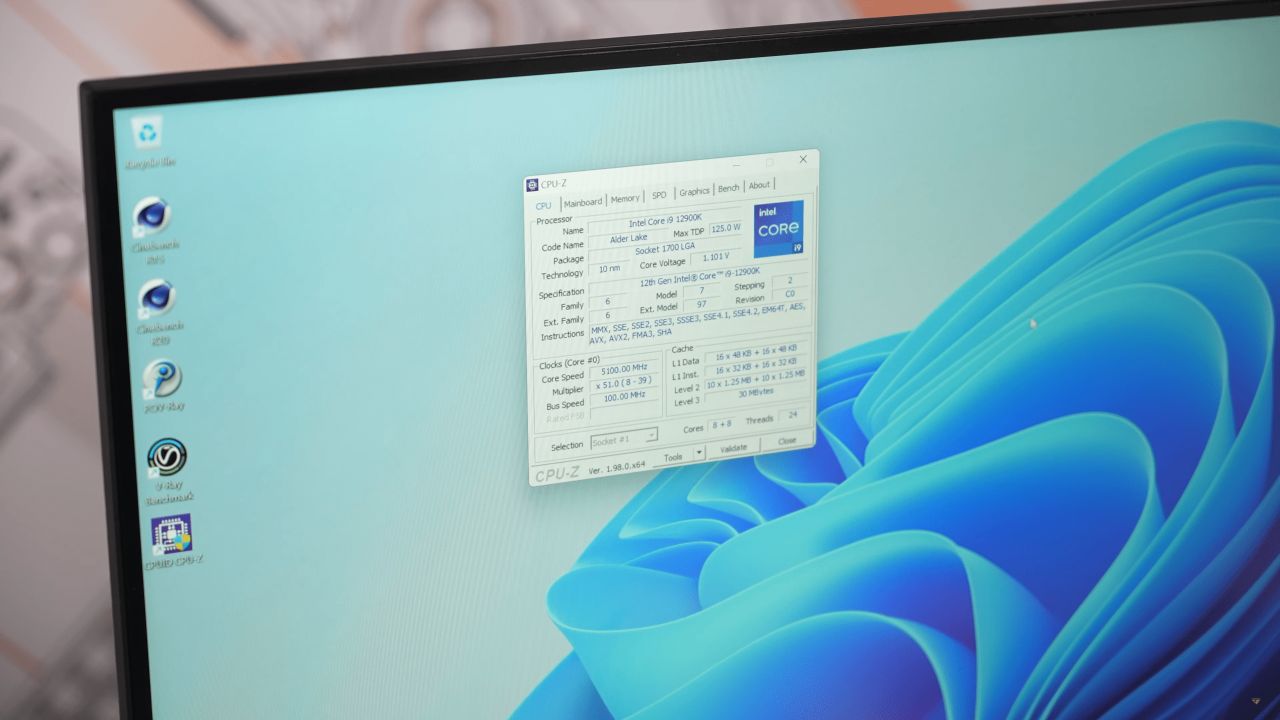
Task: Go to the Bench tab
Action: point(729,188)
